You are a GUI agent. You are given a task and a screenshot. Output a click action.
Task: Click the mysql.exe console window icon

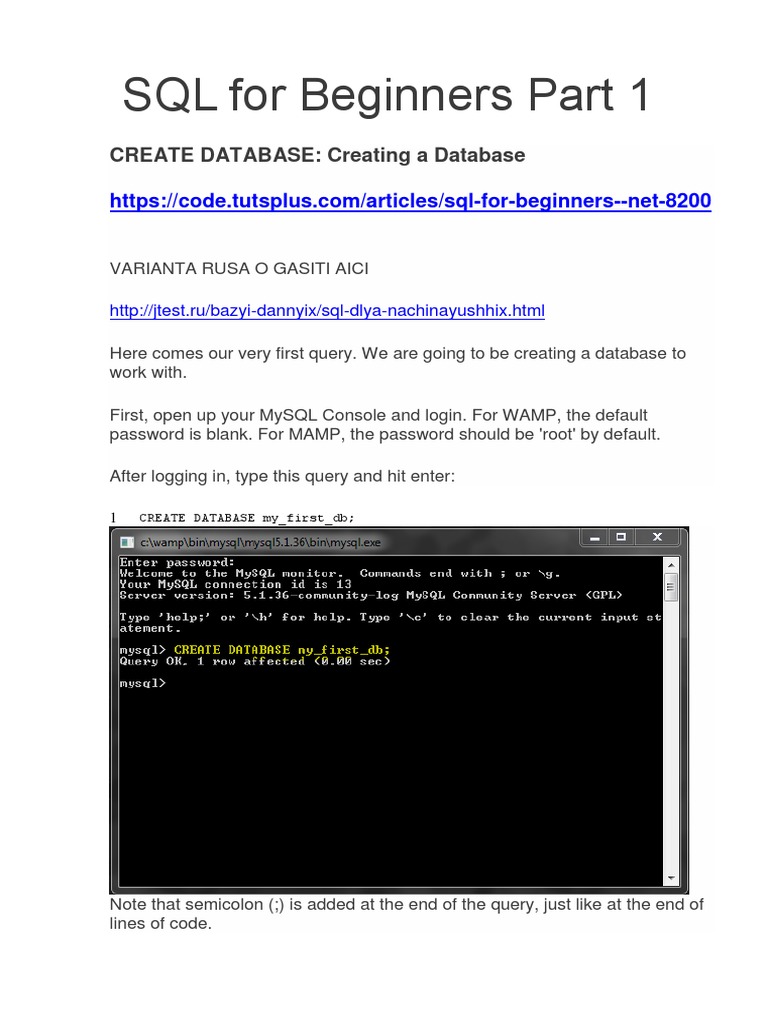point(127,542)
